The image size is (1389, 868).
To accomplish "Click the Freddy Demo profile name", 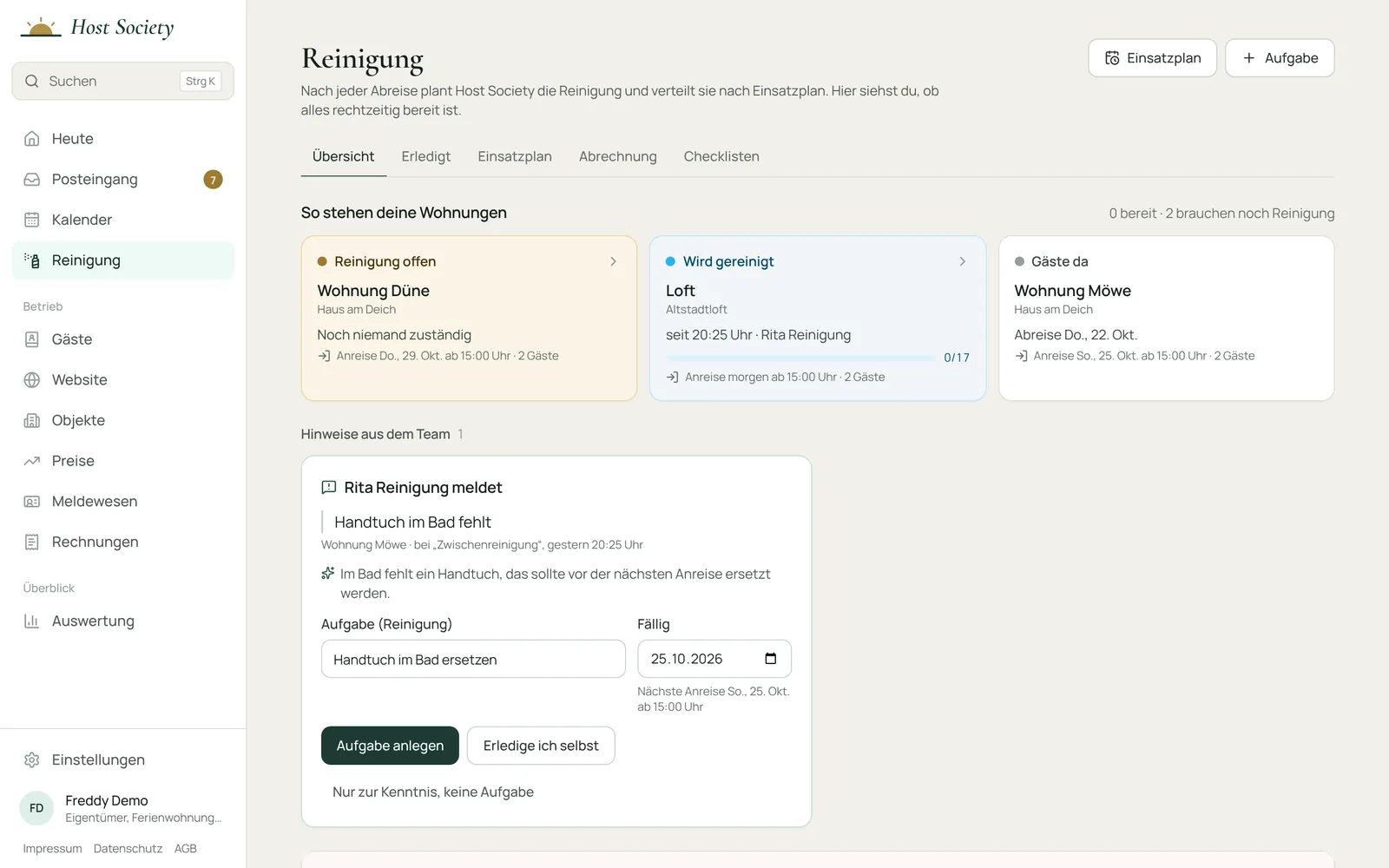I will [107, 800].
